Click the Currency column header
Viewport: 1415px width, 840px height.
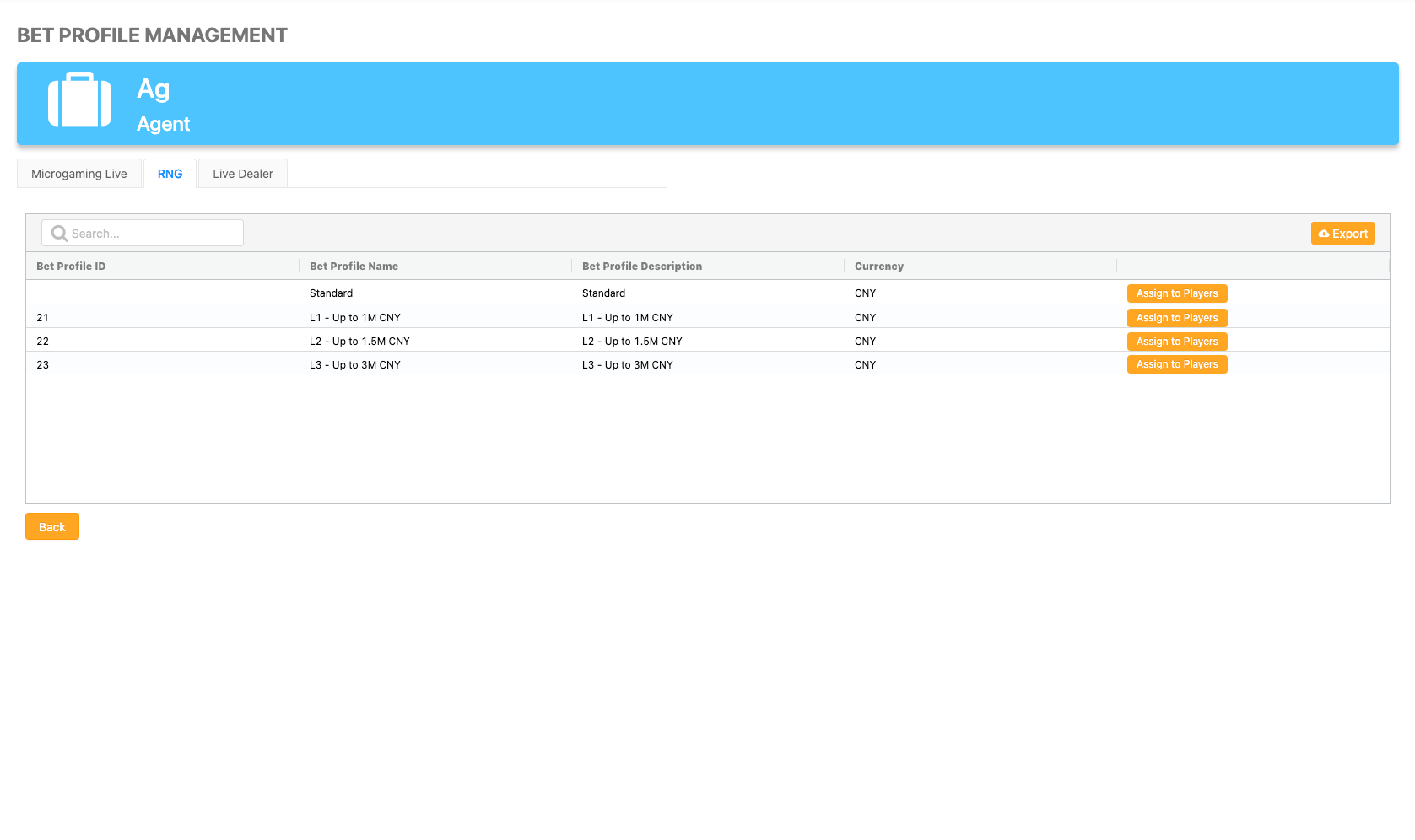[x=878, y=267]
